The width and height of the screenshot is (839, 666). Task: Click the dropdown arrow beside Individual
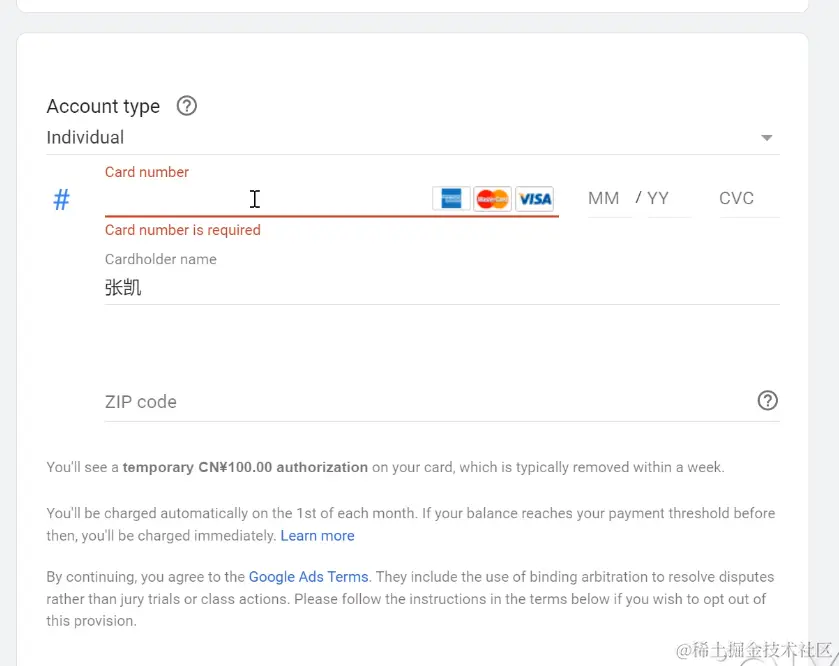click(x=766, y=138)
